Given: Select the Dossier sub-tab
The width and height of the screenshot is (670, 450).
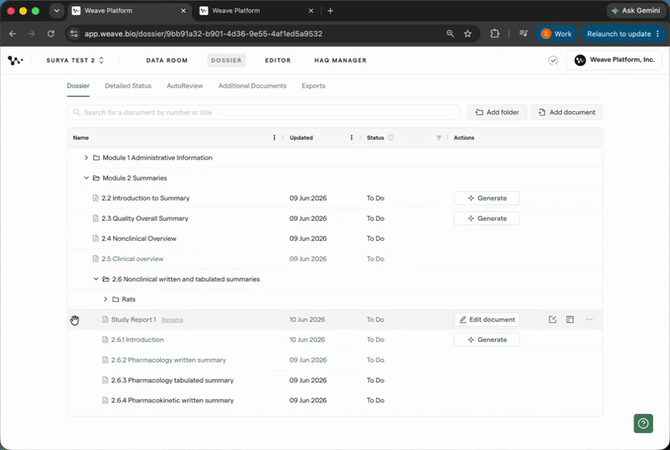Looking at the screenshot, I should [x=78, y=86].
